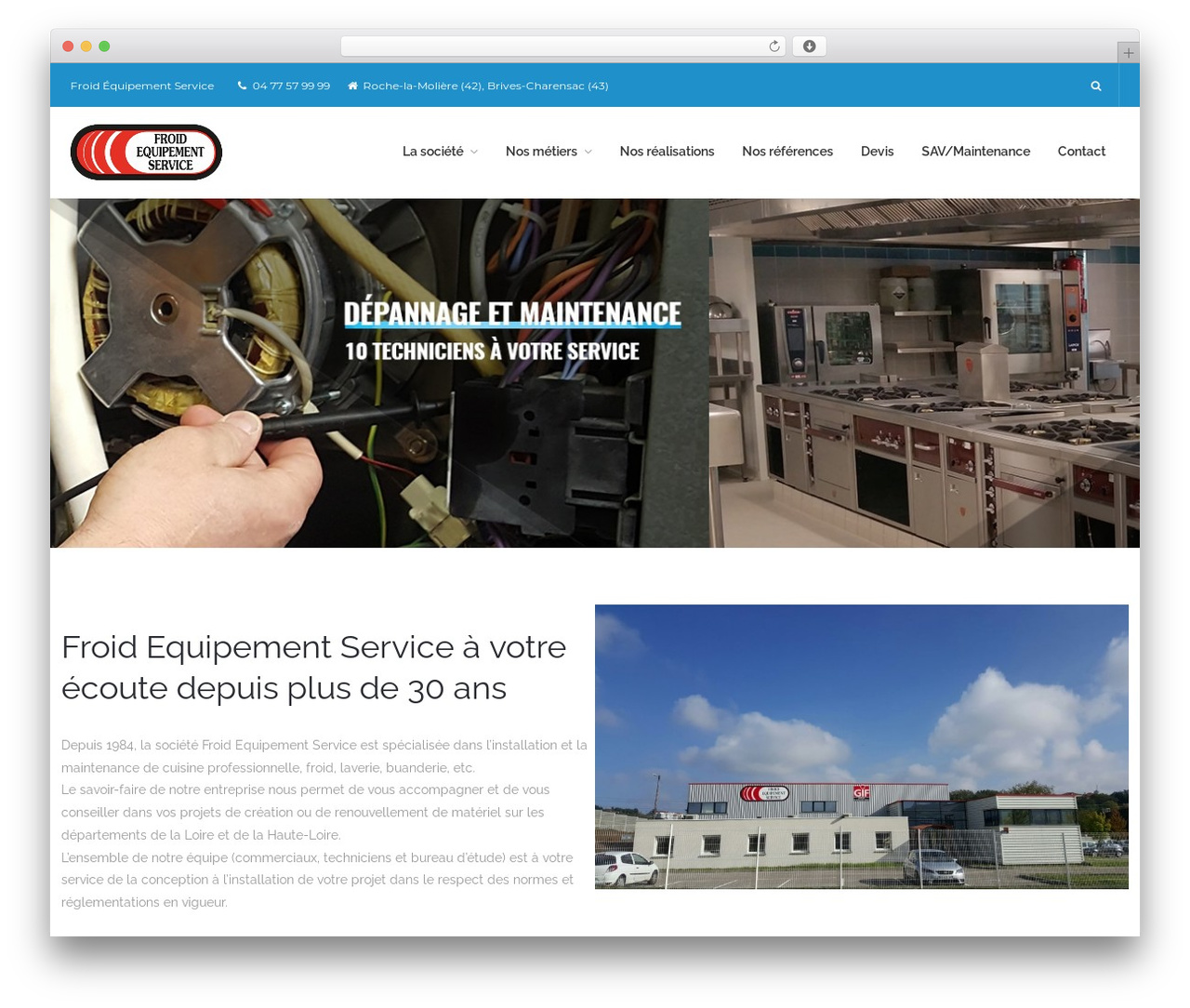Expand the La société menu chevron
The height and width of the screenshot is (1008, 1190).
pos(474,152)
